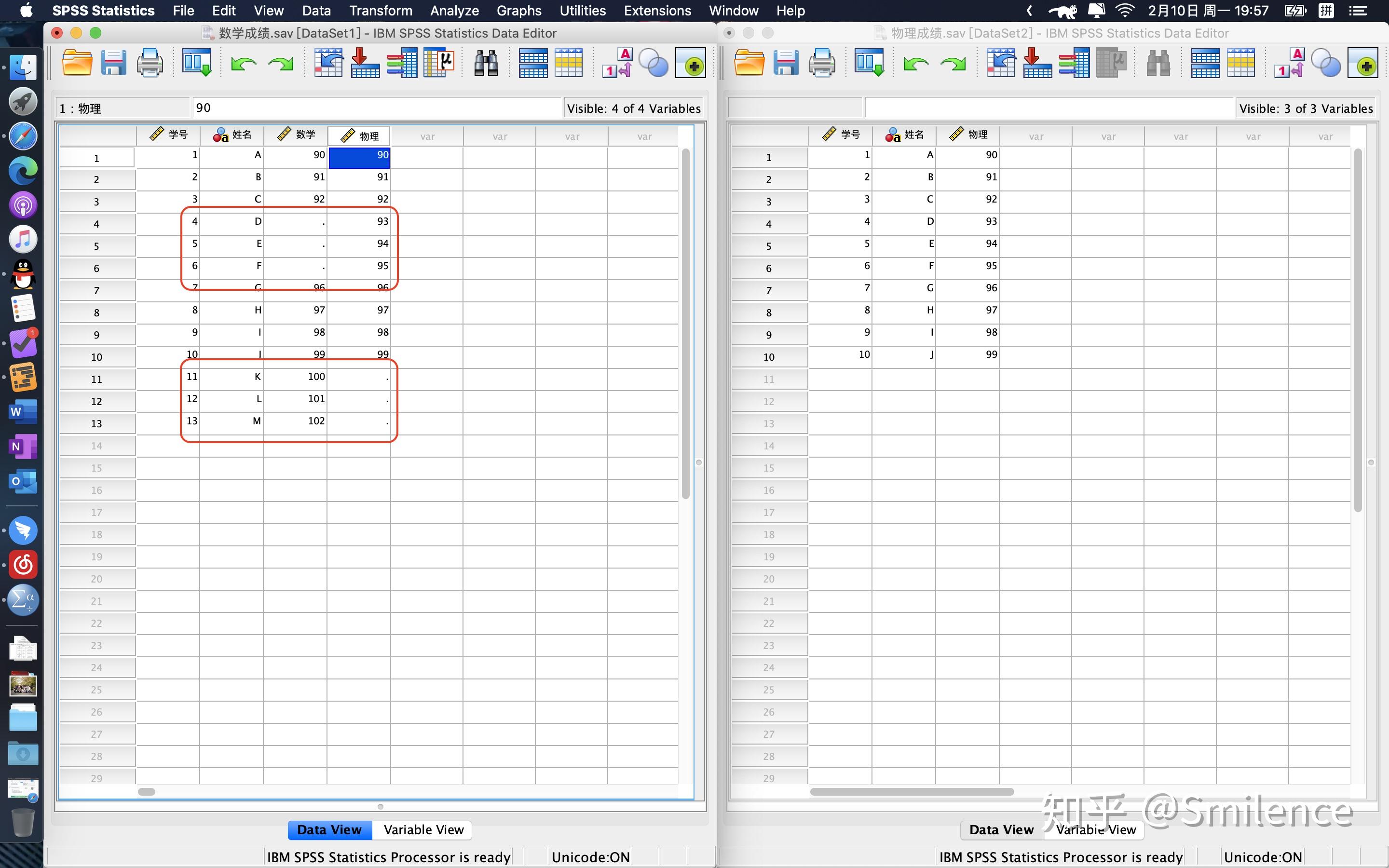Click the 数学 column header

(296, 135)
